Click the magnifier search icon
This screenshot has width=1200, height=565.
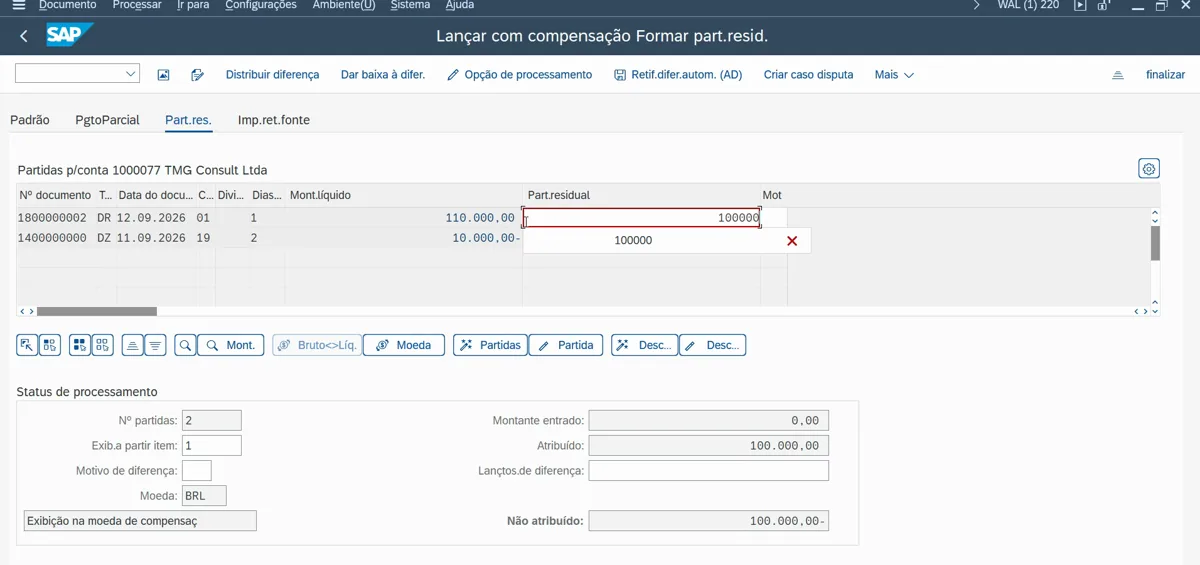(185, 345)
